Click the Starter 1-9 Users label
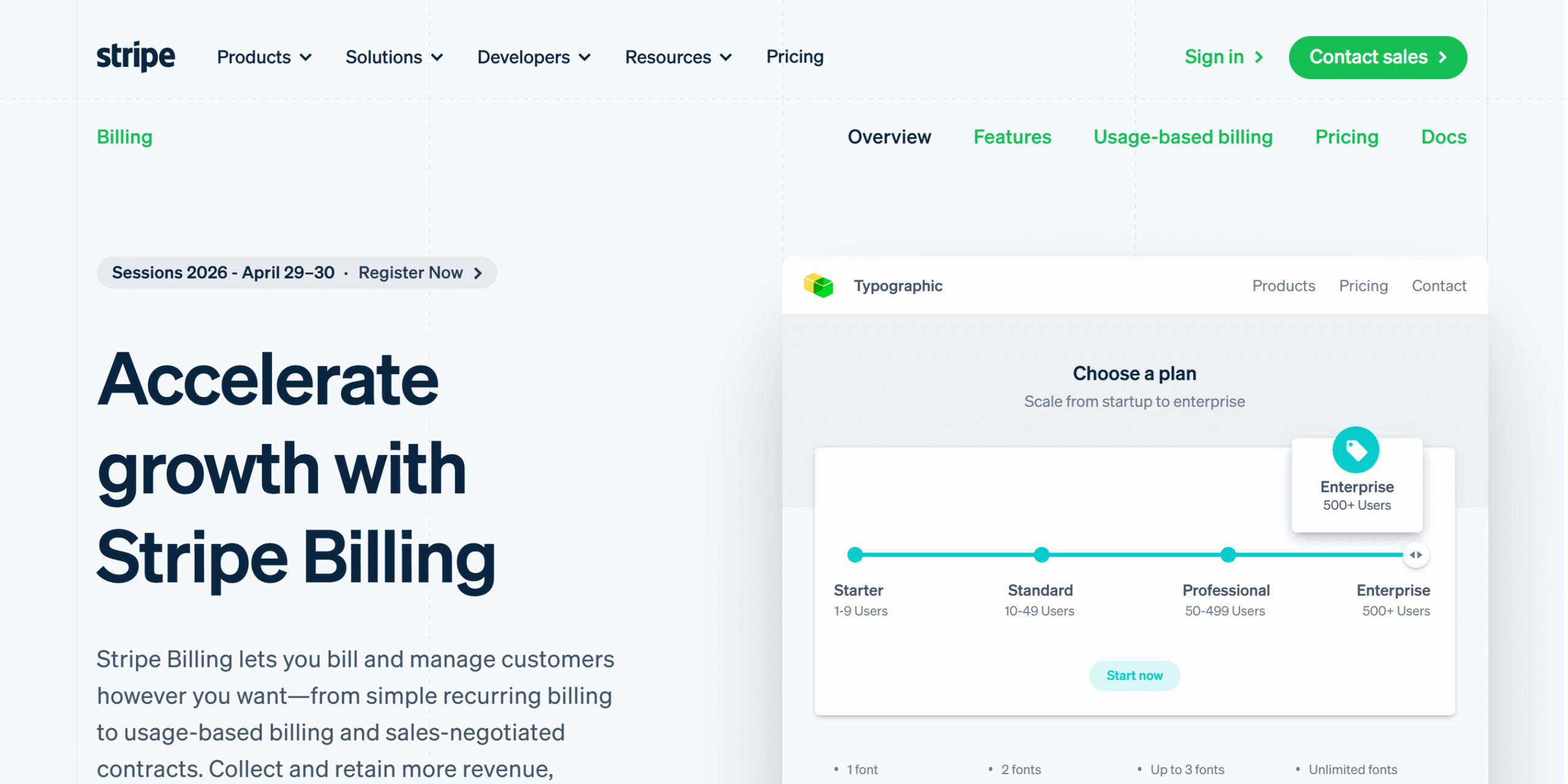Screen dimensions: 1568x784 [860, 600]
